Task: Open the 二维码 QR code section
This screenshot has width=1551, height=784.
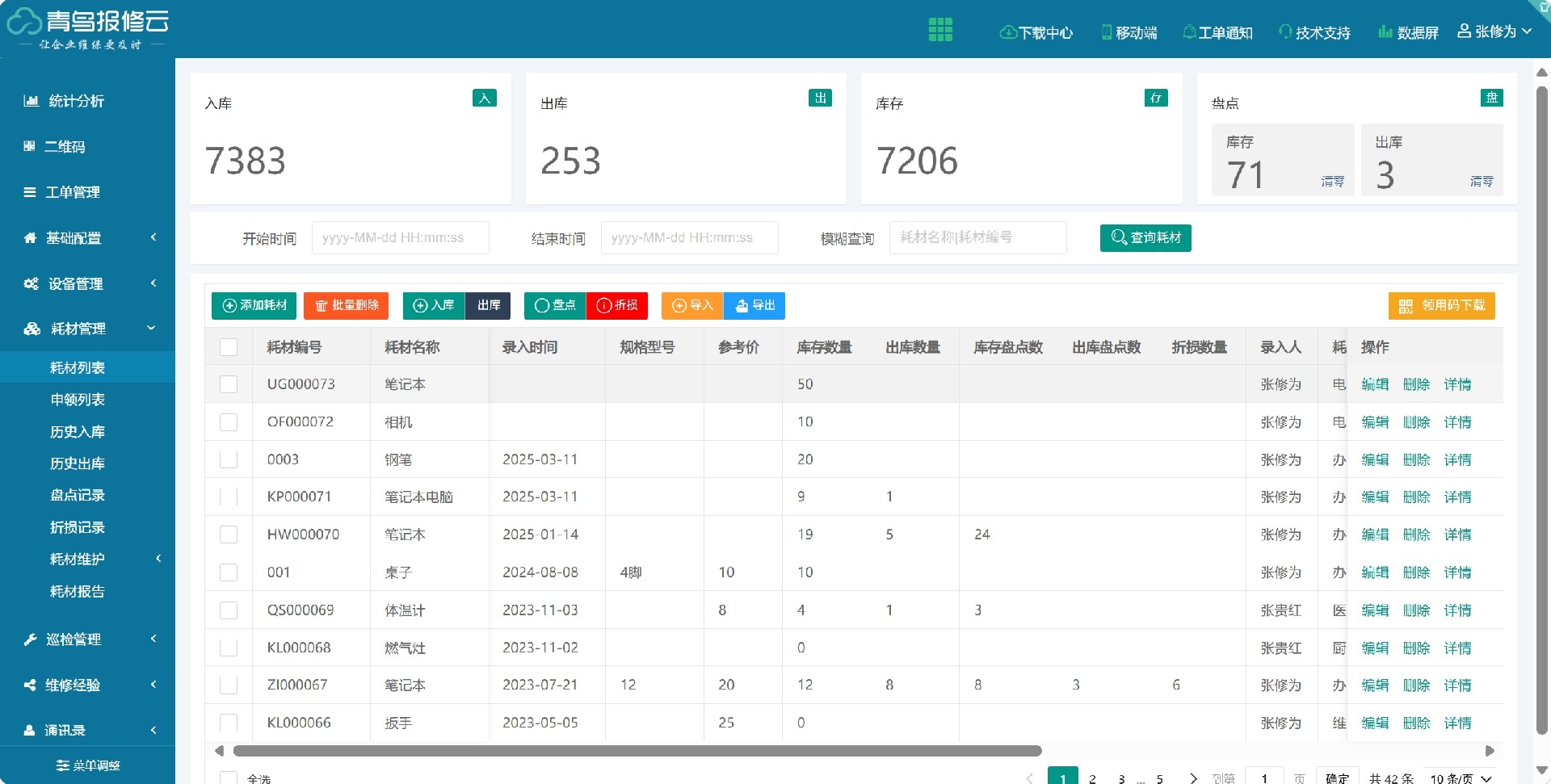Action: pos(69,146)
